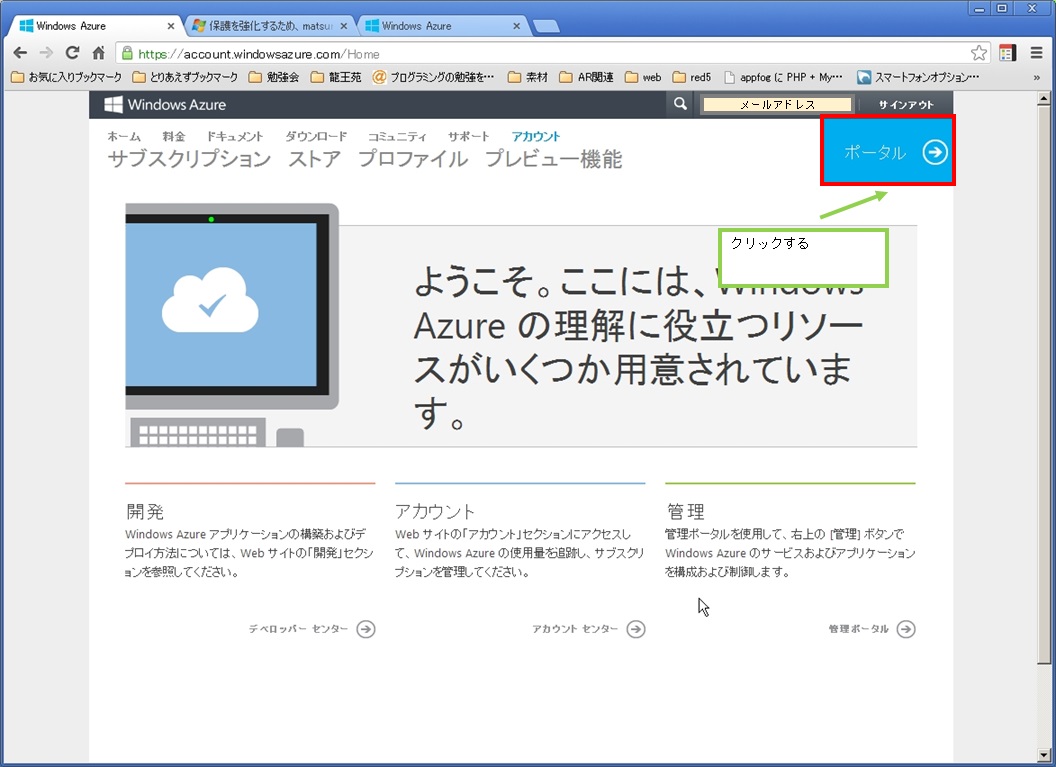Click the scrollbar up arrow
This screenshot has height=767, width=1056.
(x=1043, y=99)
